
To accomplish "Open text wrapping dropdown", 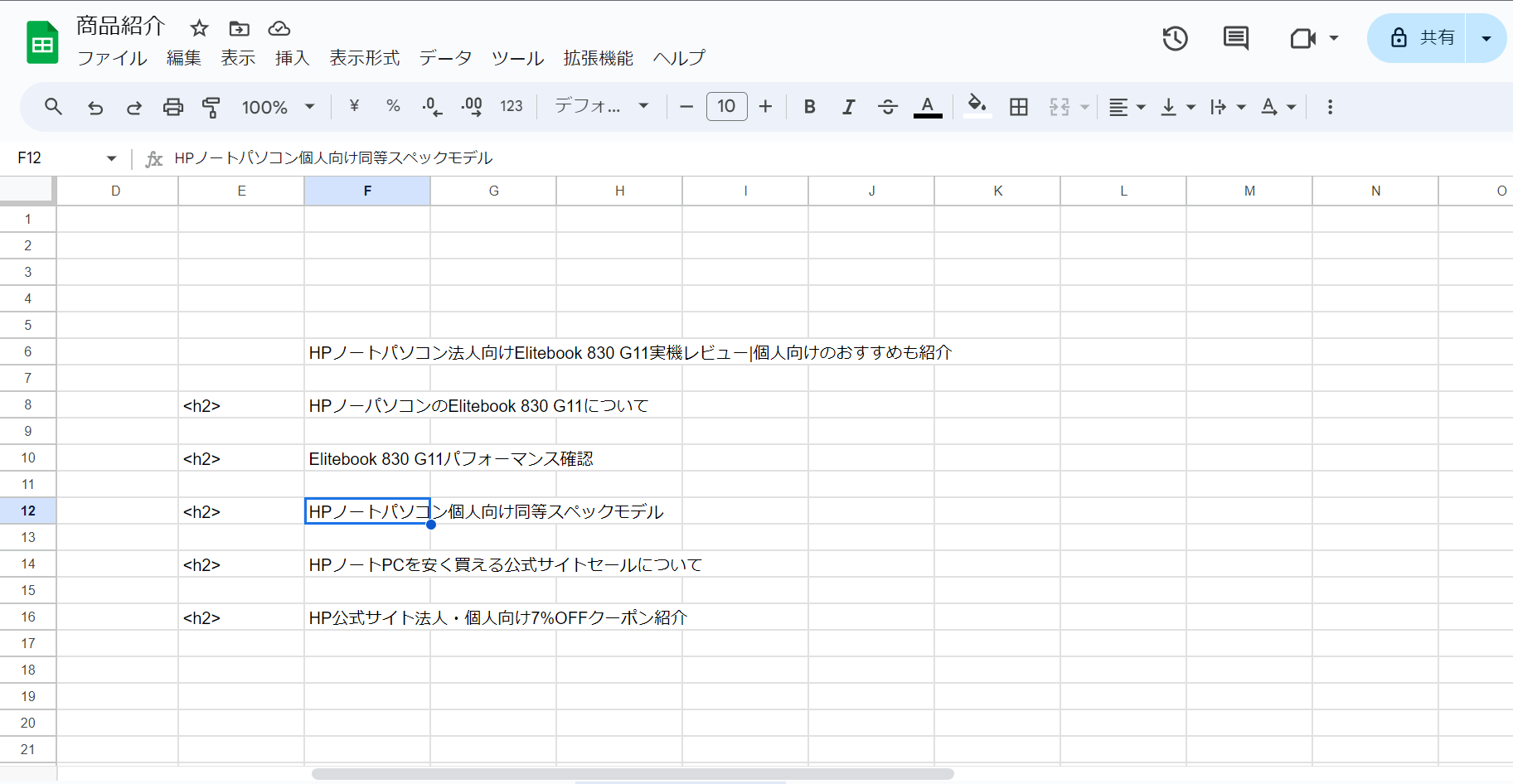I will pyautogui.click(x=1228, y=107).
